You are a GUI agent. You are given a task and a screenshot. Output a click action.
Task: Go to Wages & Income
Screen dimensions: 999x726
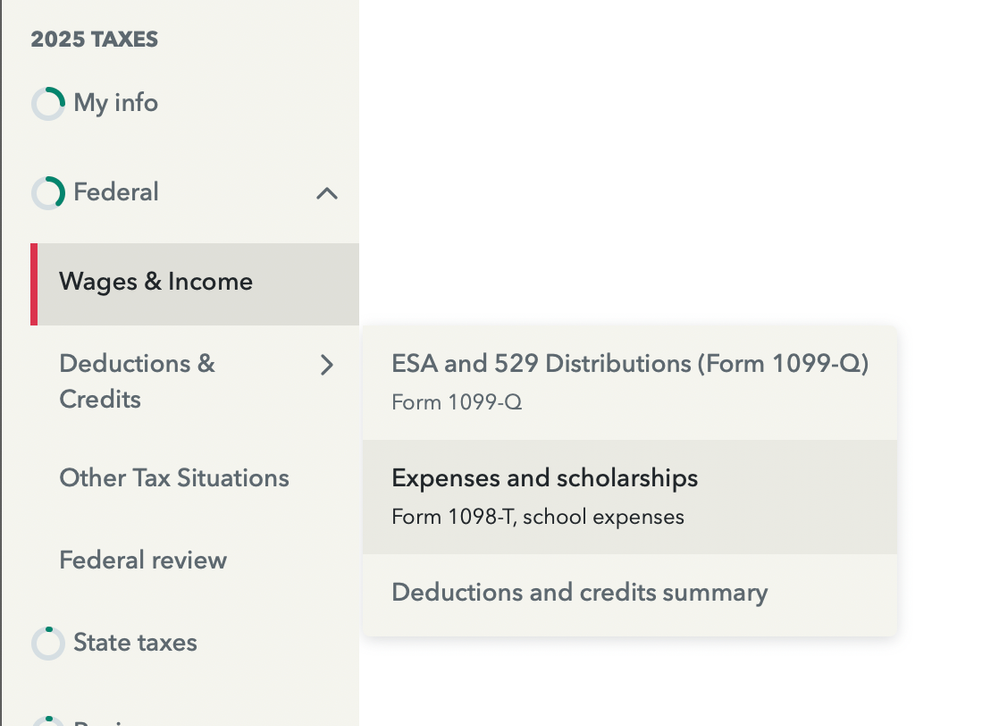(156, 282)
